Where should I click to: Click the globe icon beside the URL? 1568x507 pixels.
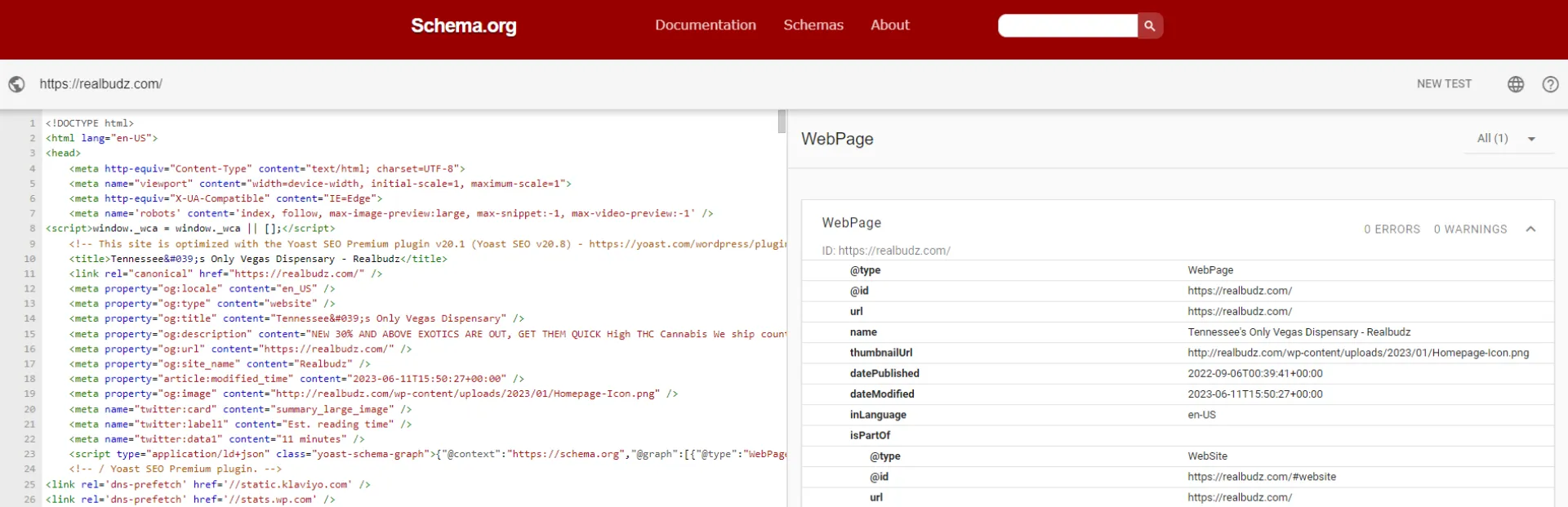tap(16, 84)
